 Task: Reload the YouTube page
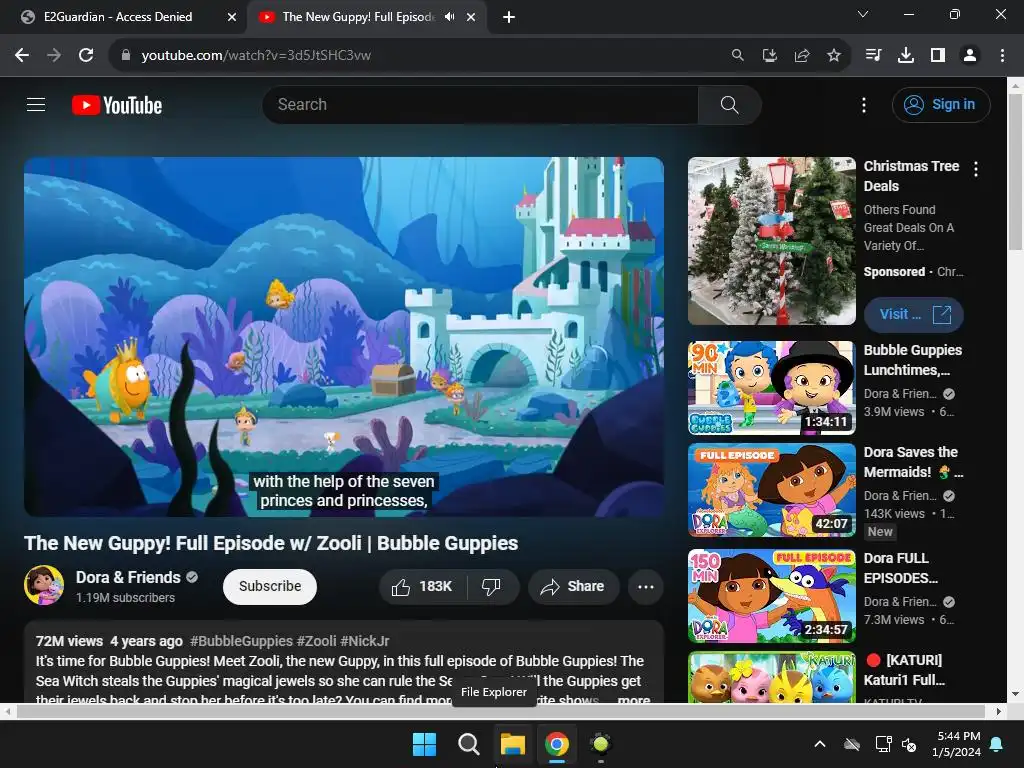click(86, 55)
